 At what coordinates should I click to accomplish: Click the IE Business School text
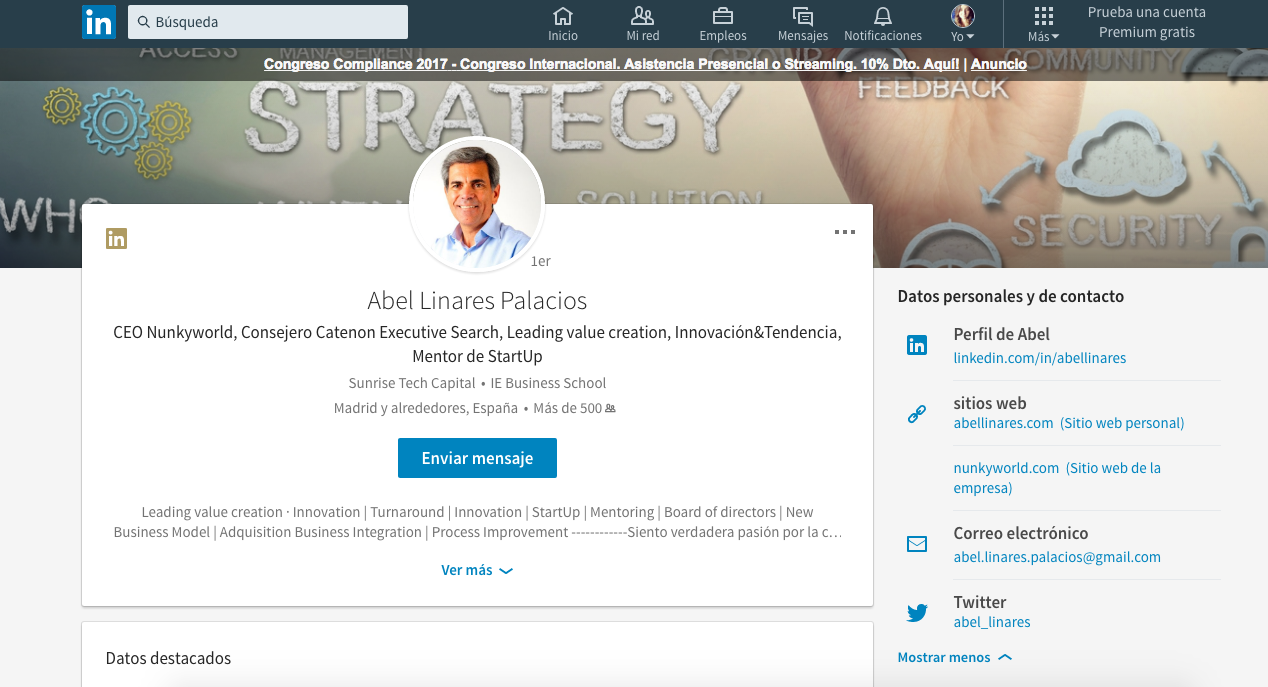[x=548, y=383]
